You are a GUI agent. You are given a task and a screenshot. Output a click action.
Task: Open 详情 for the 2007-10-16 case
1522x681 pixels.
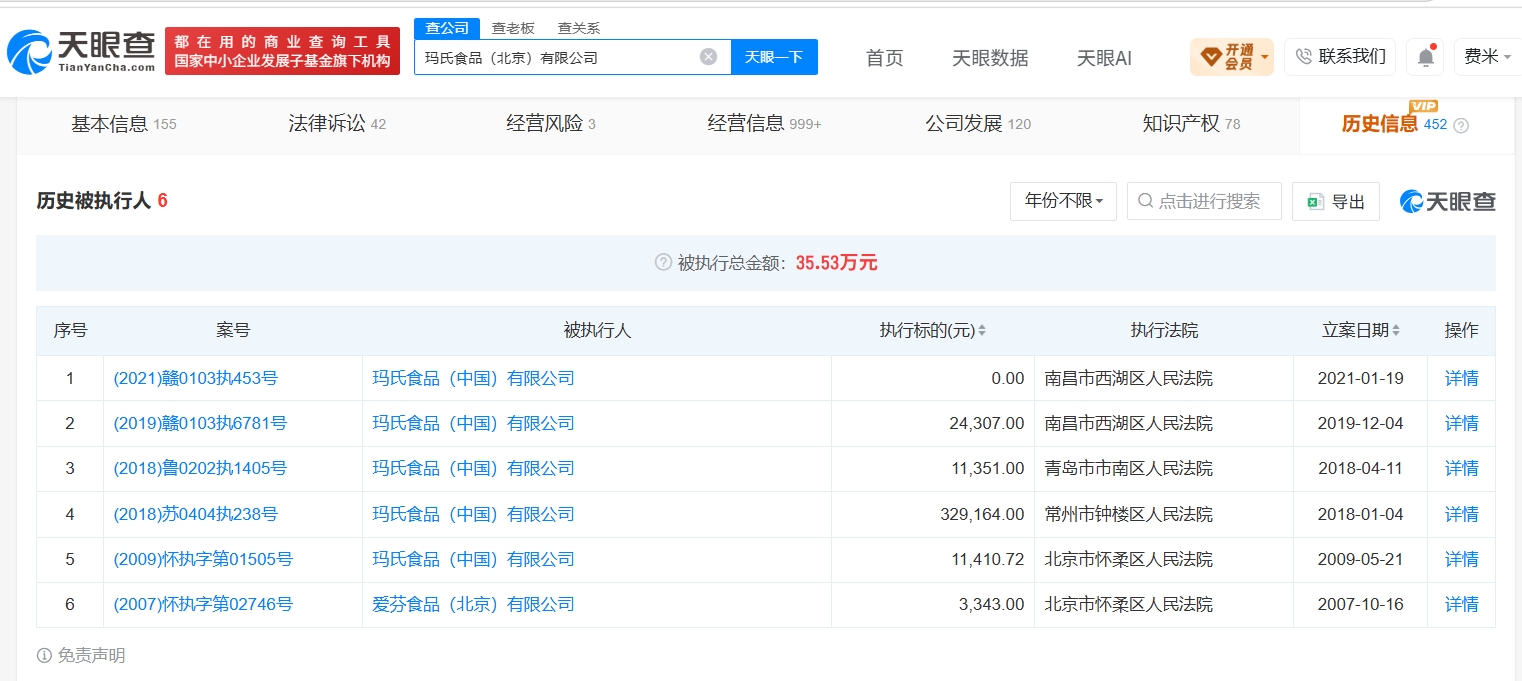tap(1461, 604)
